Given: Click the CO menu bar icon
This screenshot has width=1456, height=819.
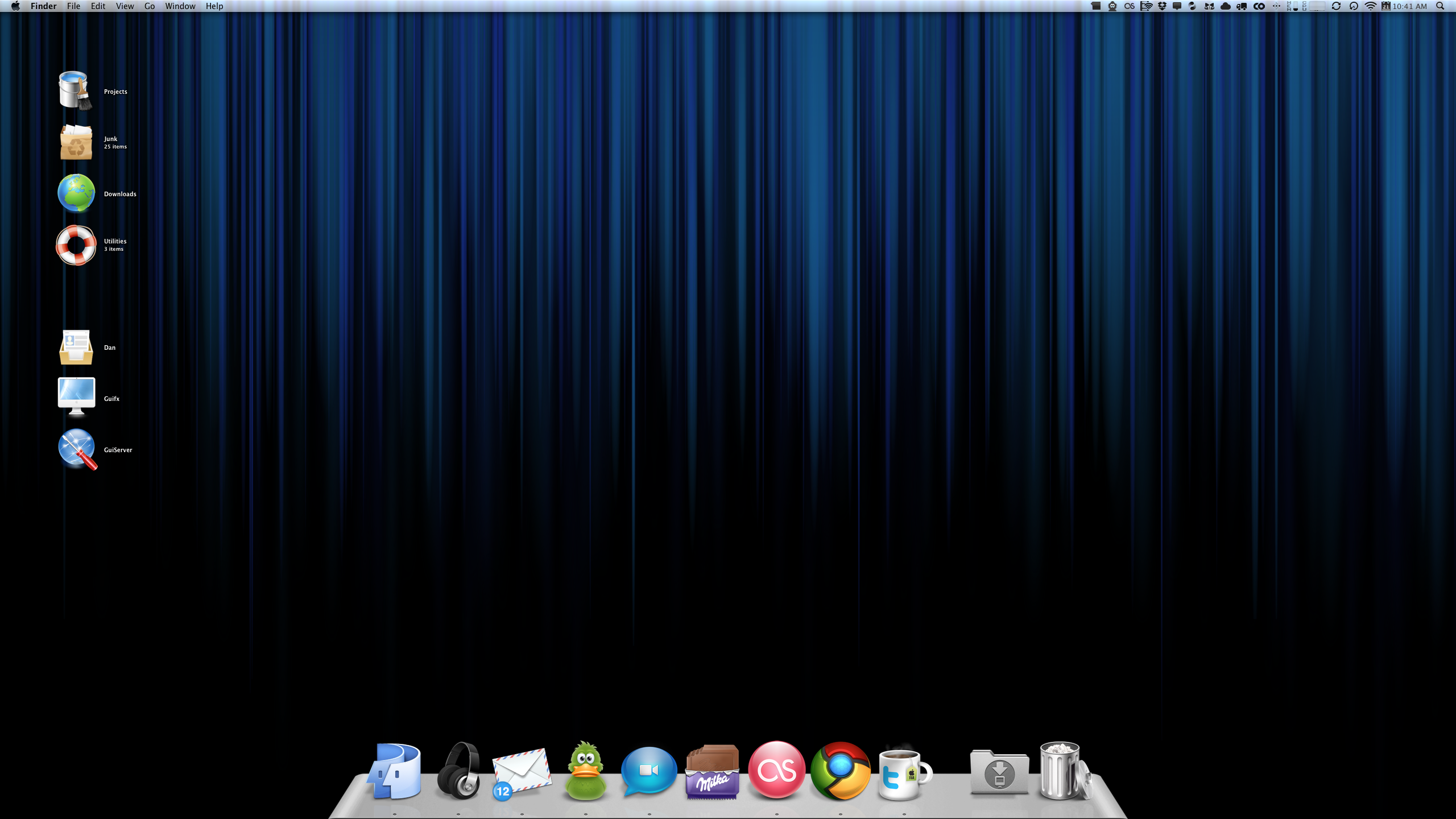Looking at the screenshot, I should [1259, 6].
